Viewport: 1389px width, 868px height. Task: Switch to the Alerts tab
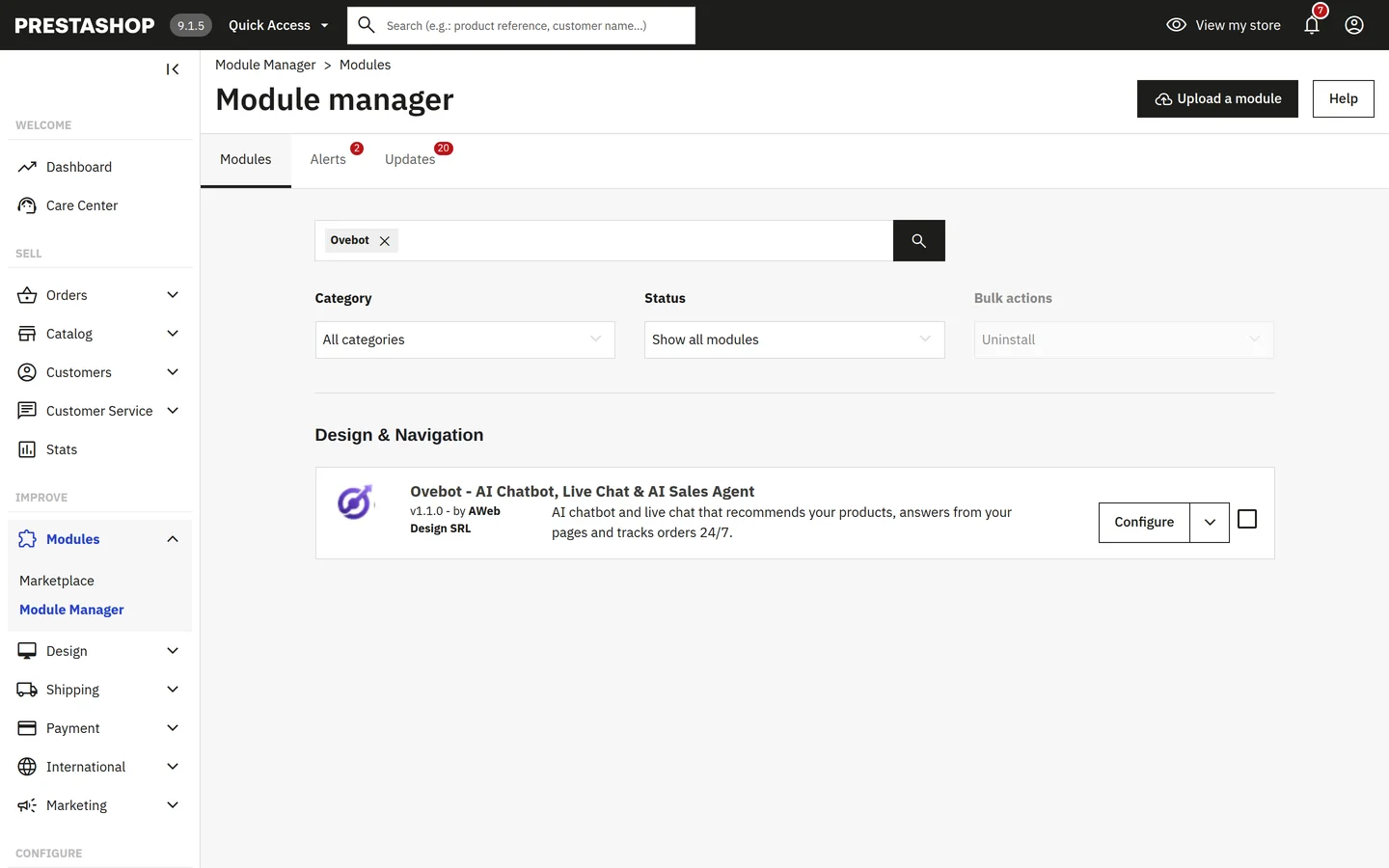click(328, 160)
